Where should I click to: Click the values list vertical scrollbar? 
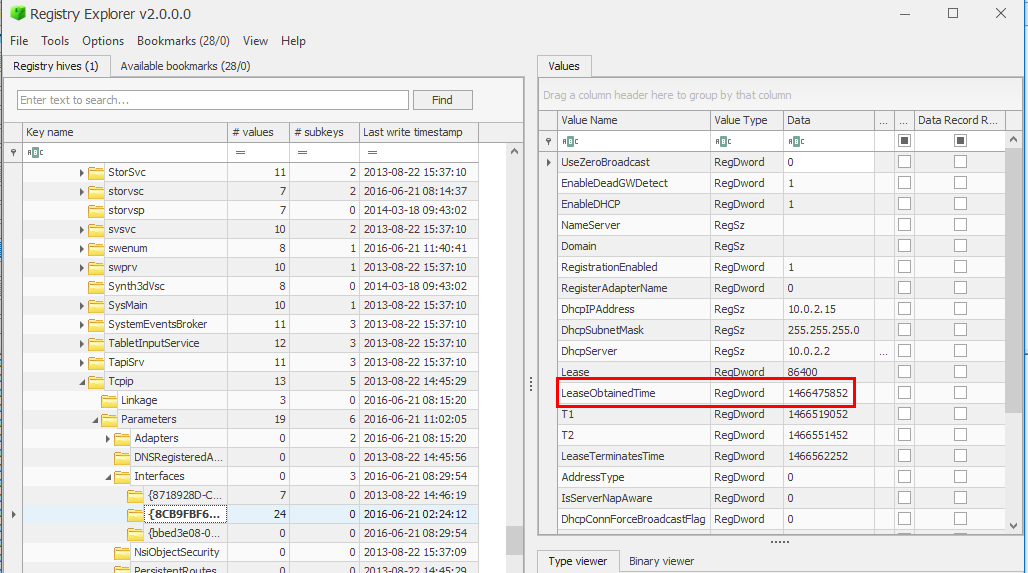[x=1014, y=300]
